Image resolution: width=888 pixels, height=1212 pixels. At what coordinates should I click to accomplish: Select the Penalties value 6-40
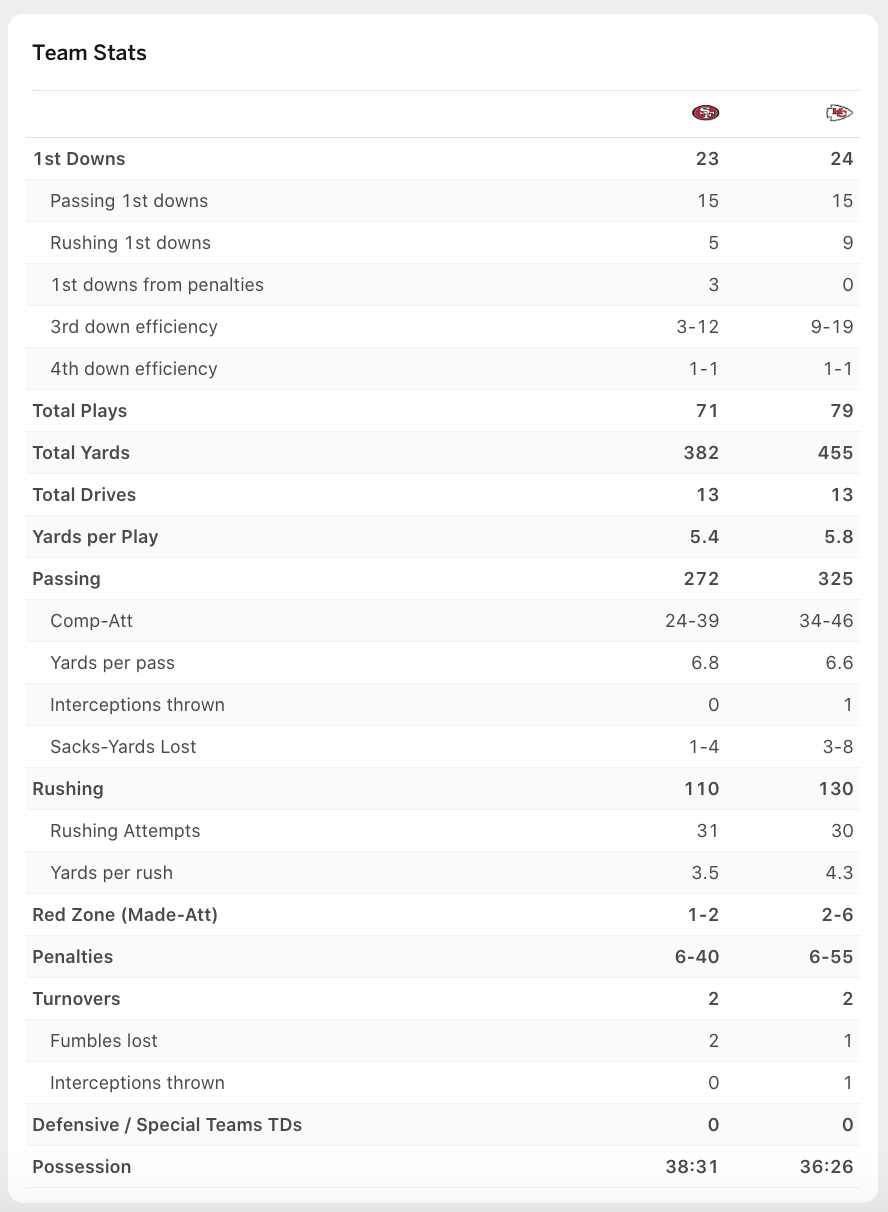pyautogui.click(x=696, y=957)
